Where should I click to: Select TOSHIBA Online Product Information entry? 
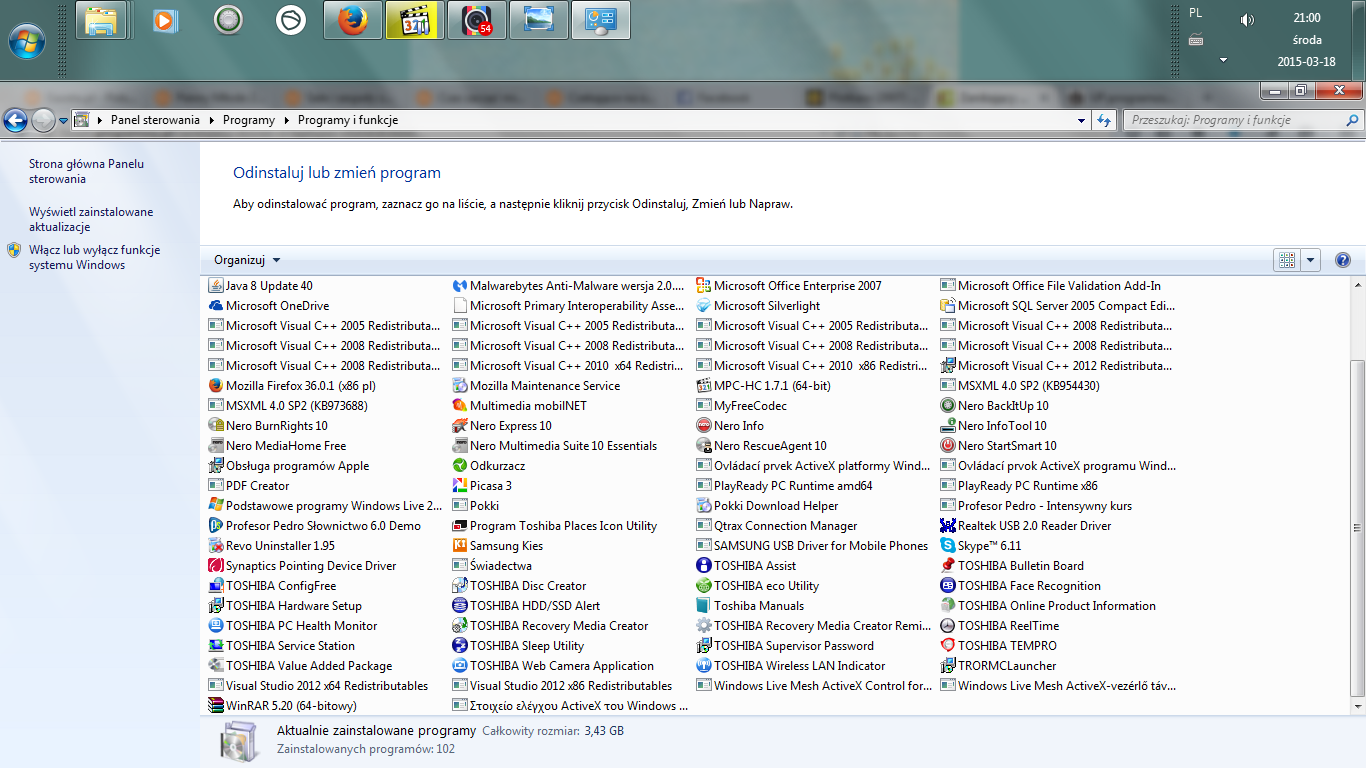coord(1048,606)
